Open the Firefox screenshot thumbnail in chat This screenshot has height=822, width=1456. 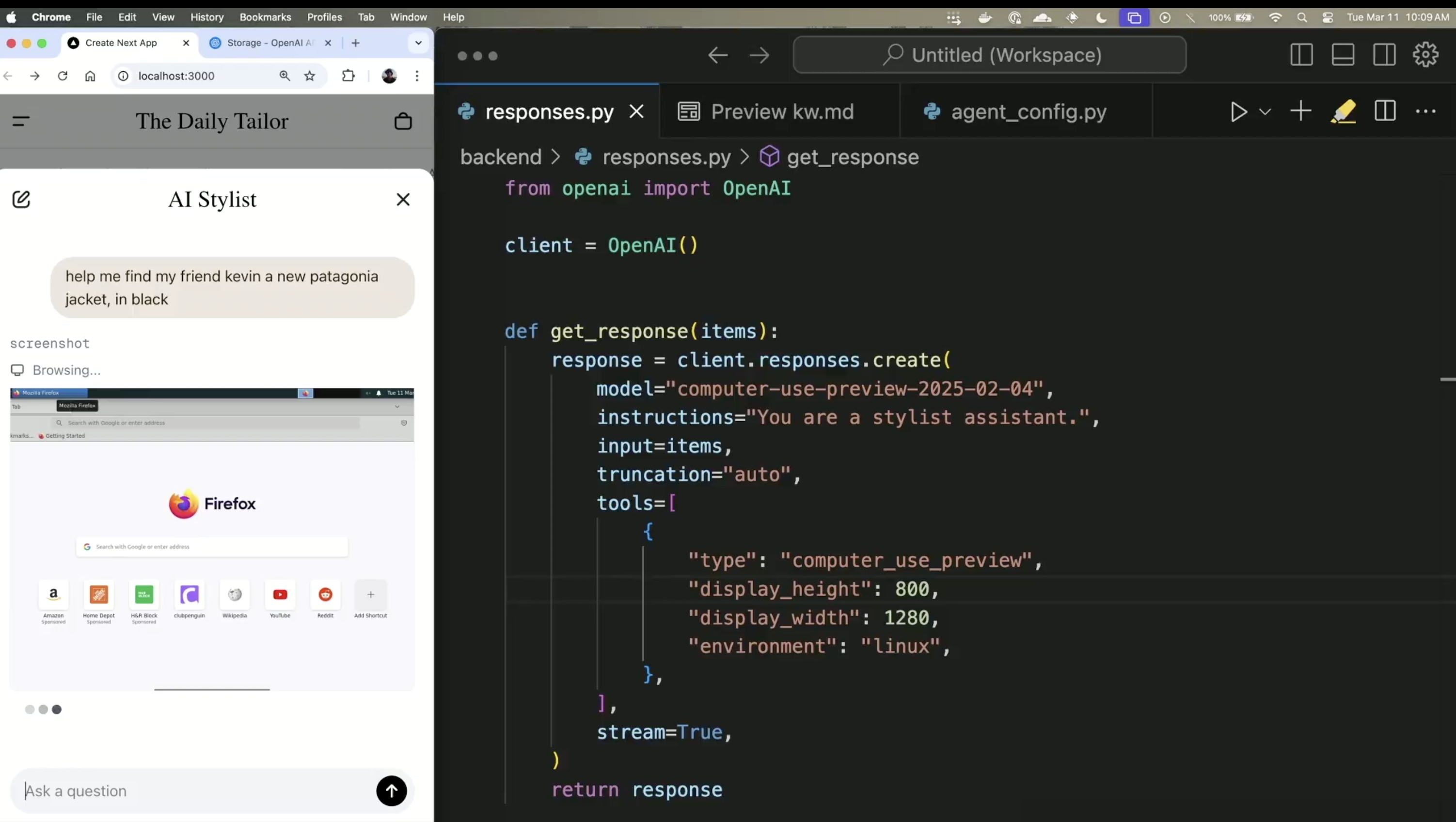tap(212, 539)
